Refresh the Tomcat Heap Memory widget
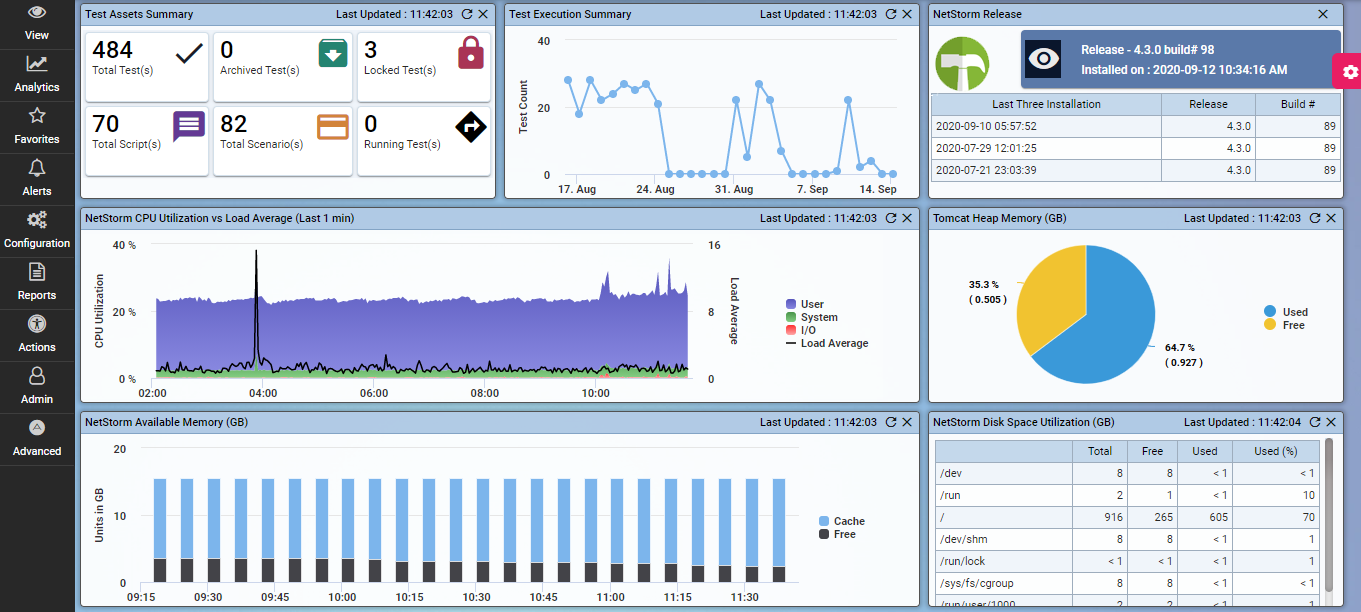Viewport: 1361px width, 612px height. [x=1315, y=218]
